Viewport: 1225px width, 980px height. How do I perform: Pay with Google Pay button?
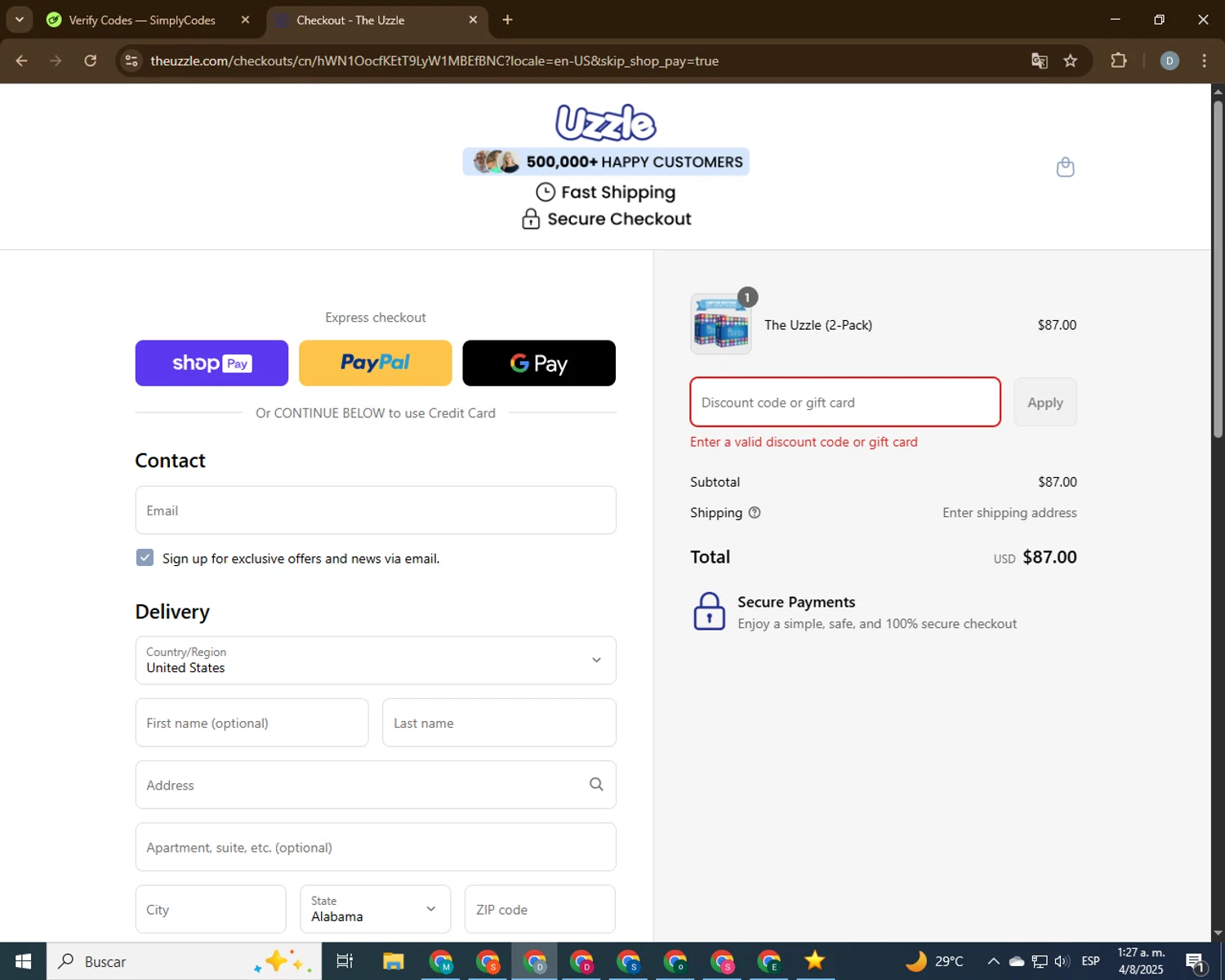coord(539,363)
